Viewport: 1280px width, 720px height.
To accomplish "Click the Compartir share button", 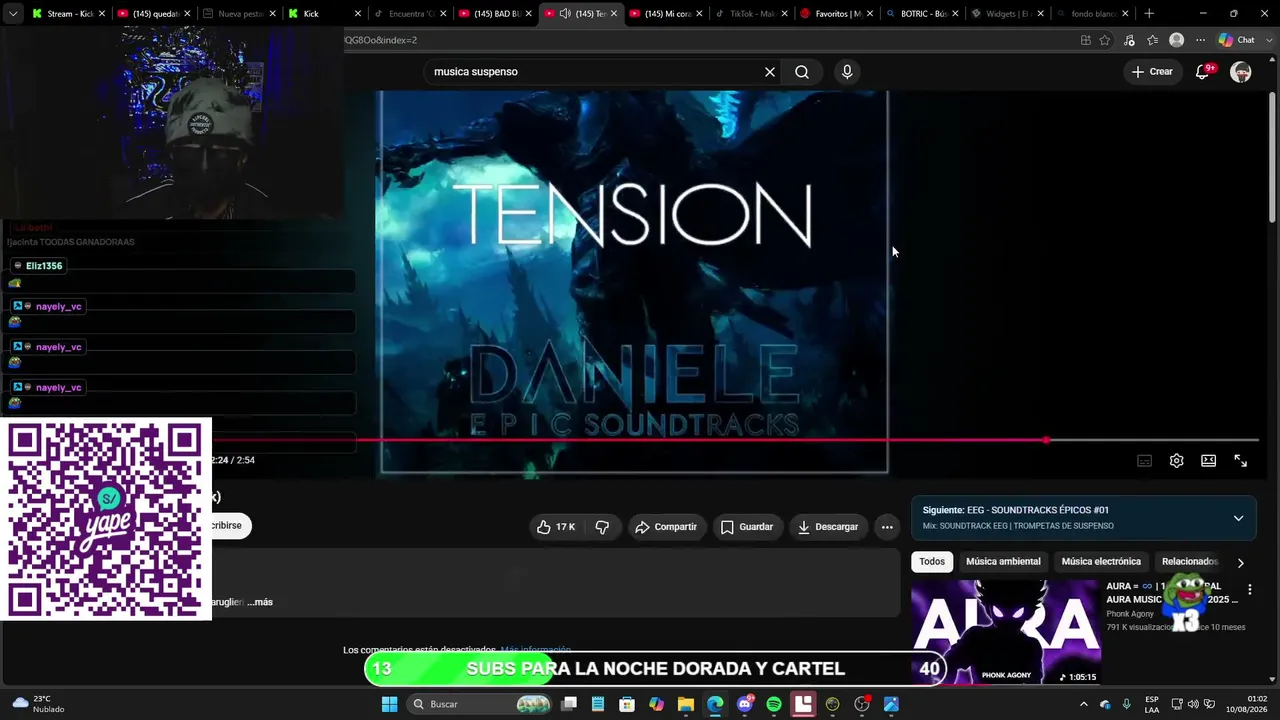I will tap(666, 527).
